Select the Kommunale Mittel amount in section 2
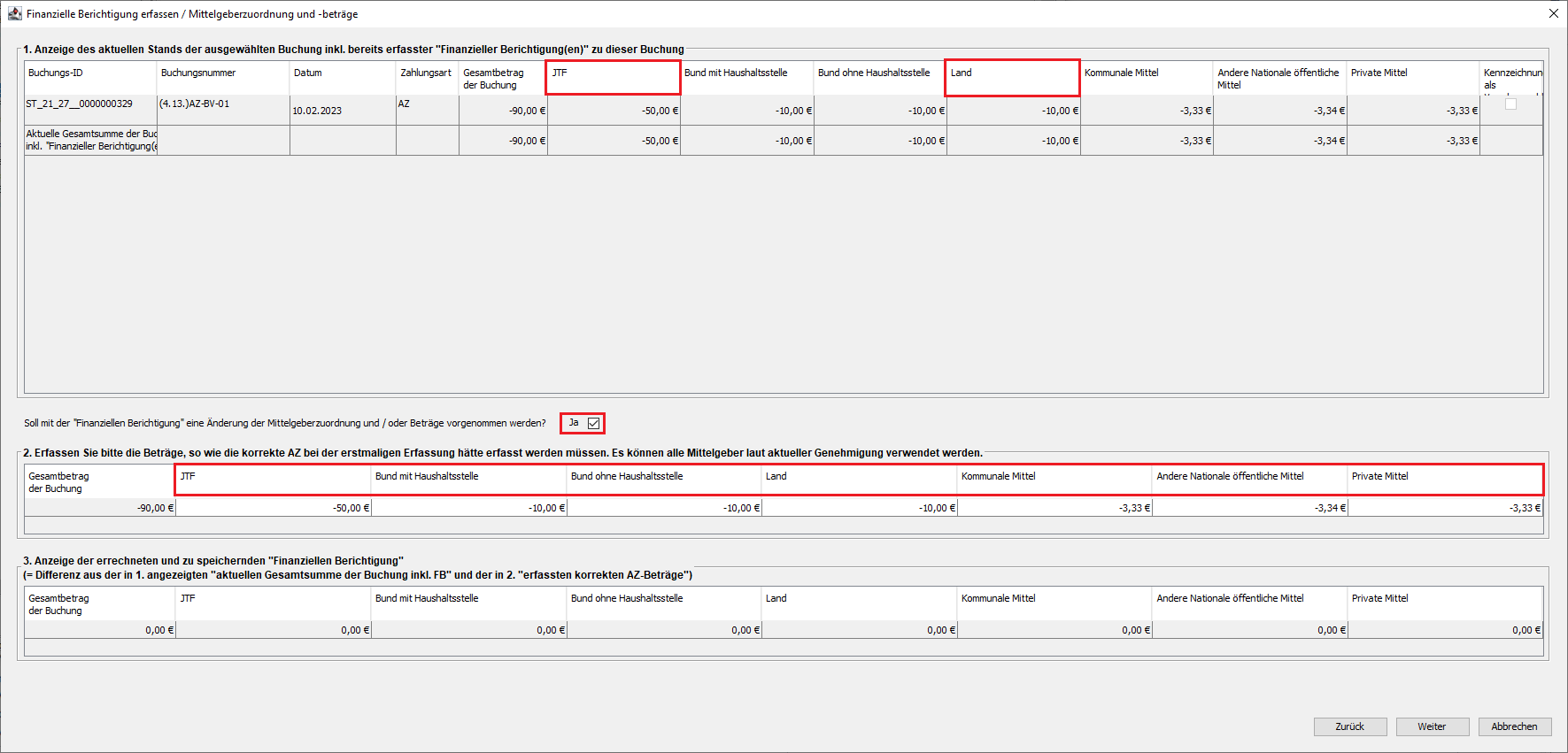Viewport: 1568px width, 753px height. 1054,508
